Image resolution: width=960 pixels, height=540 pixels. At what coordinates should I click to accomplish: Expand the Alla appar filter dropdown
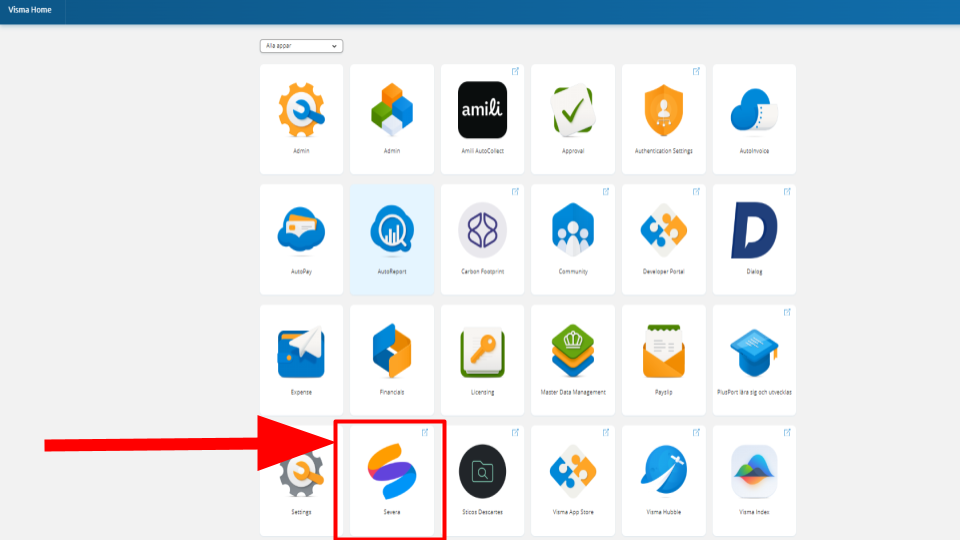click(x=301, y=46)
